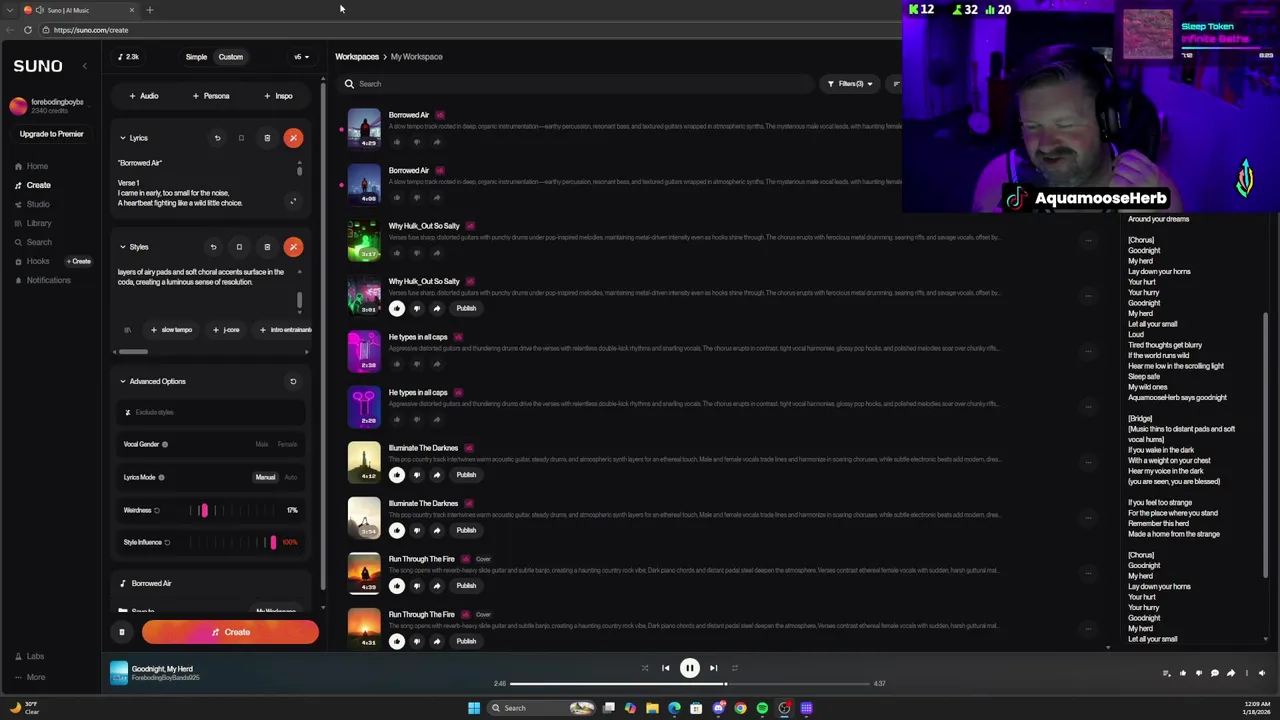
Task: Click the square icon in the Styles header
Action: pos(239,247)
